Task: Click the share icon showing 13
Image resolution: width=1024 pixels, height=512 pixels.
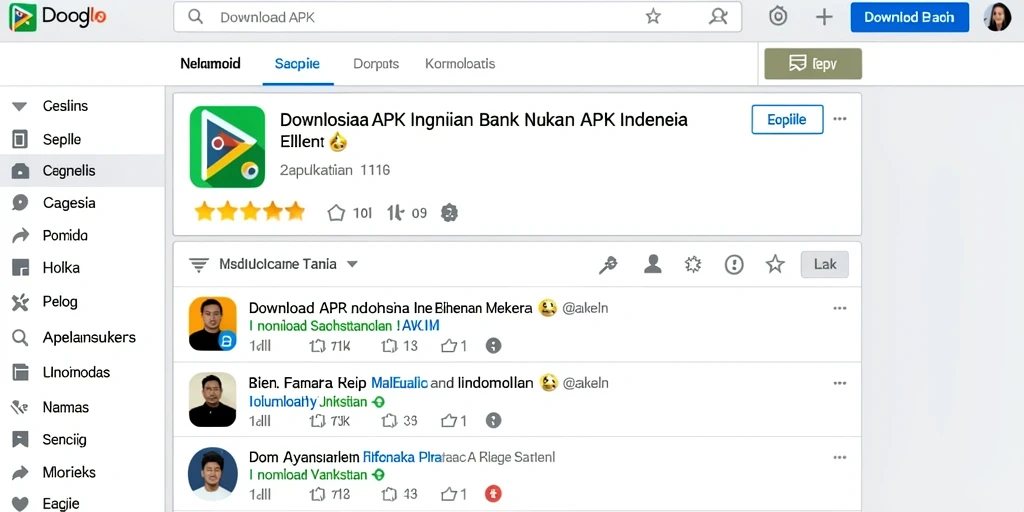Action: (389, 346)
